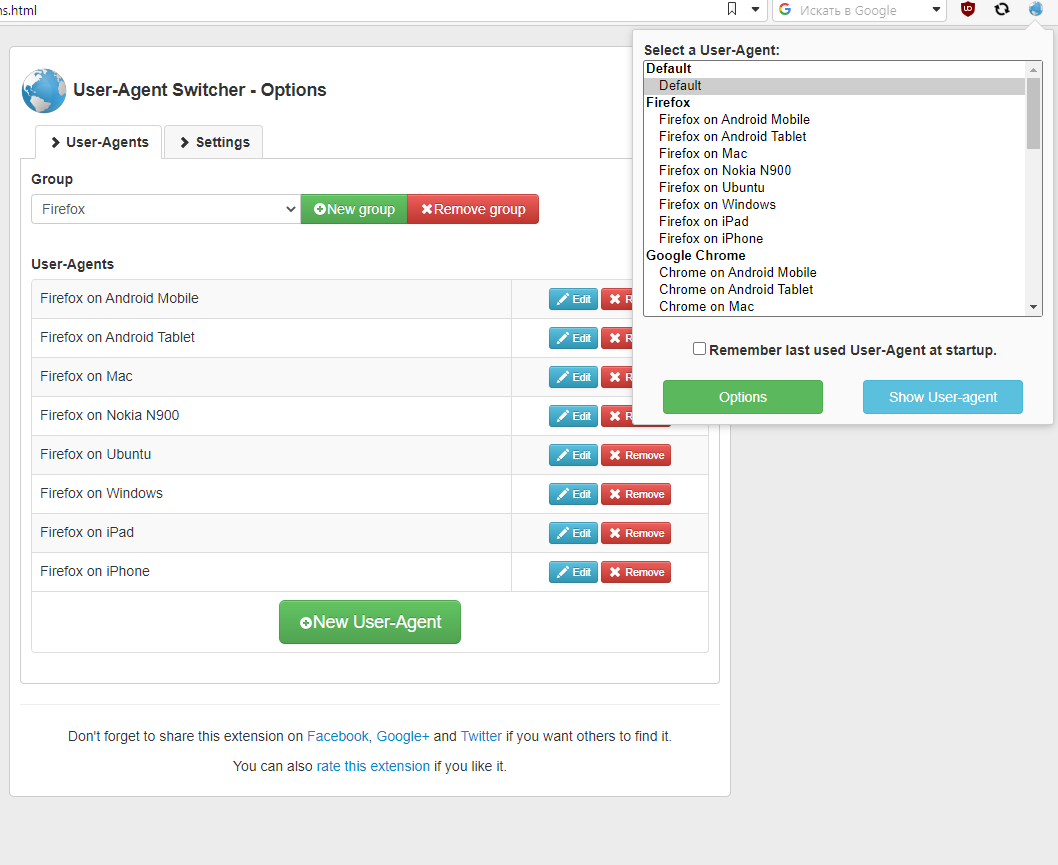Edit Firefox on Nokia N900 entry

point(574,416)
